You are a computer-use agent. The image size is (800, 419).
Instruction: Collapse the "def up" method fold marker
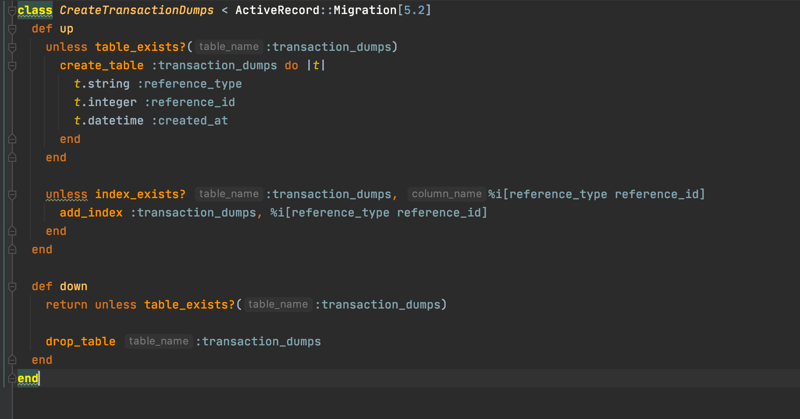click(x=12, y=29)
